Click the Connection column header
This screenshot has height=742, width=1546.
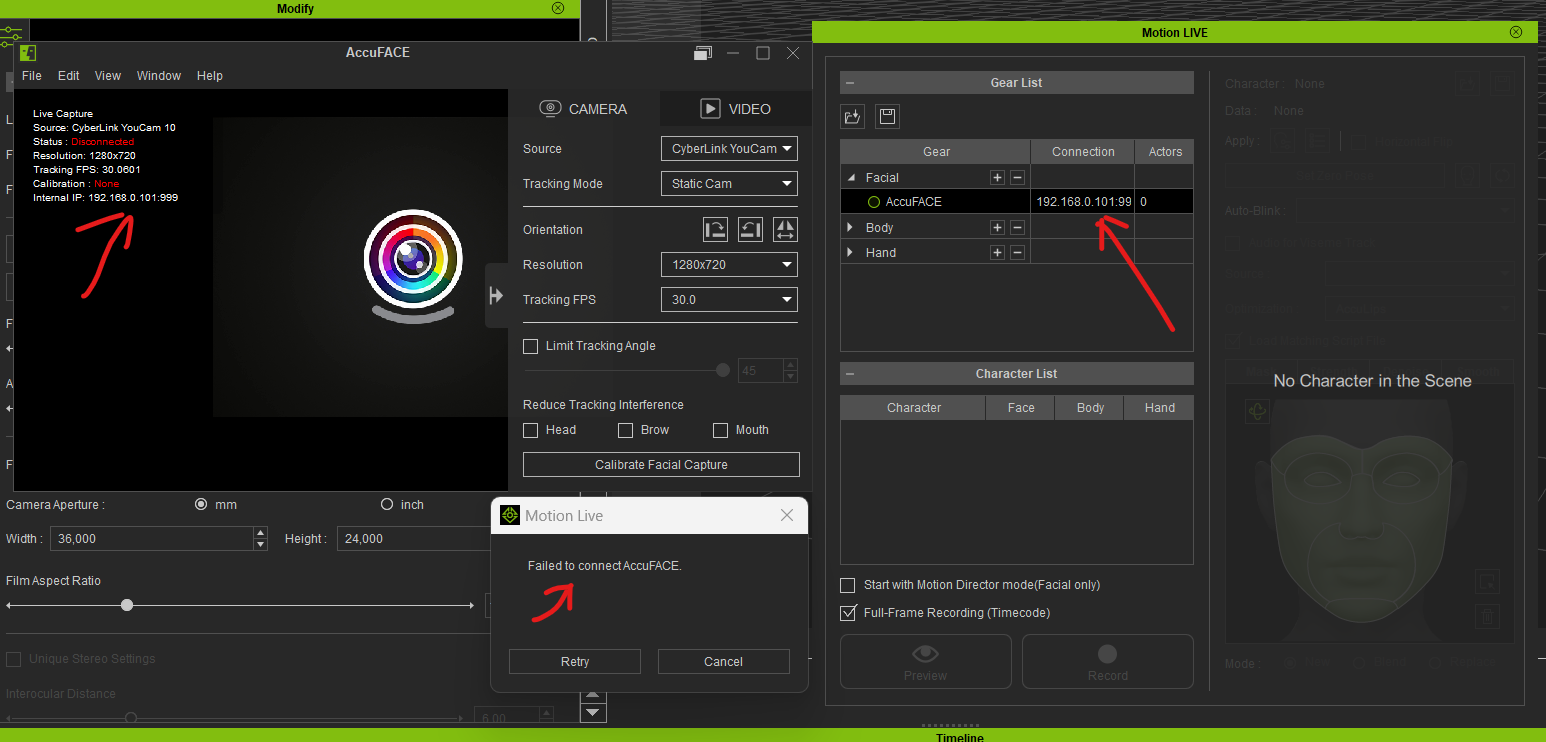pos(1083,152)
